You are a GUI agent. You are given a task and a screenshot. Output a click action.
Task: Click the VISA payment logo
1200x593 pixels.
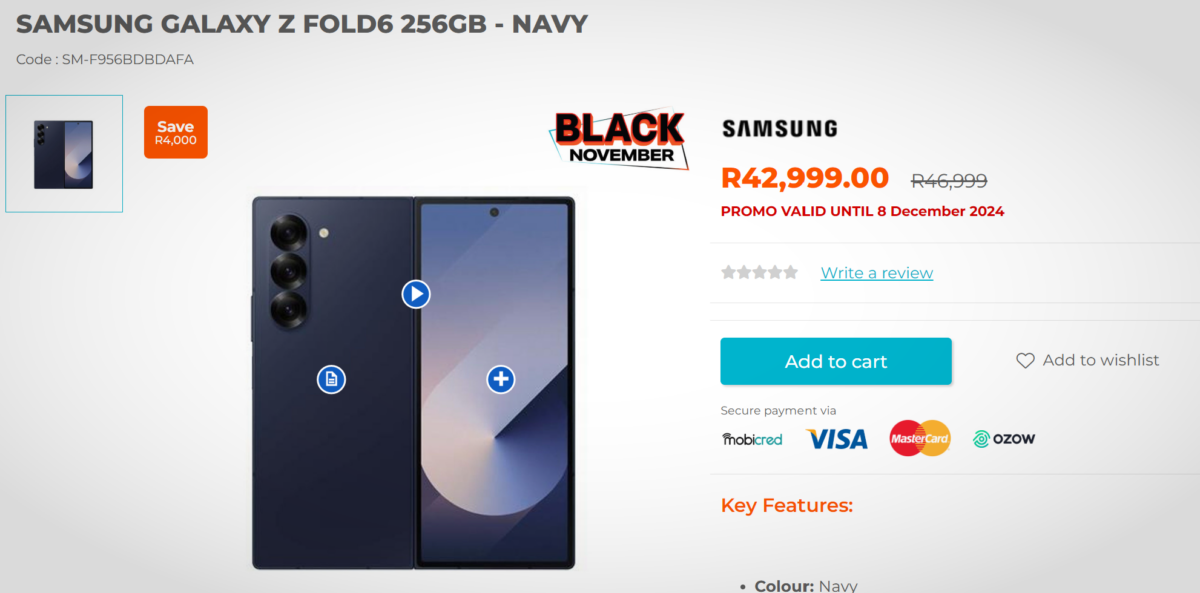coord(836,439)
